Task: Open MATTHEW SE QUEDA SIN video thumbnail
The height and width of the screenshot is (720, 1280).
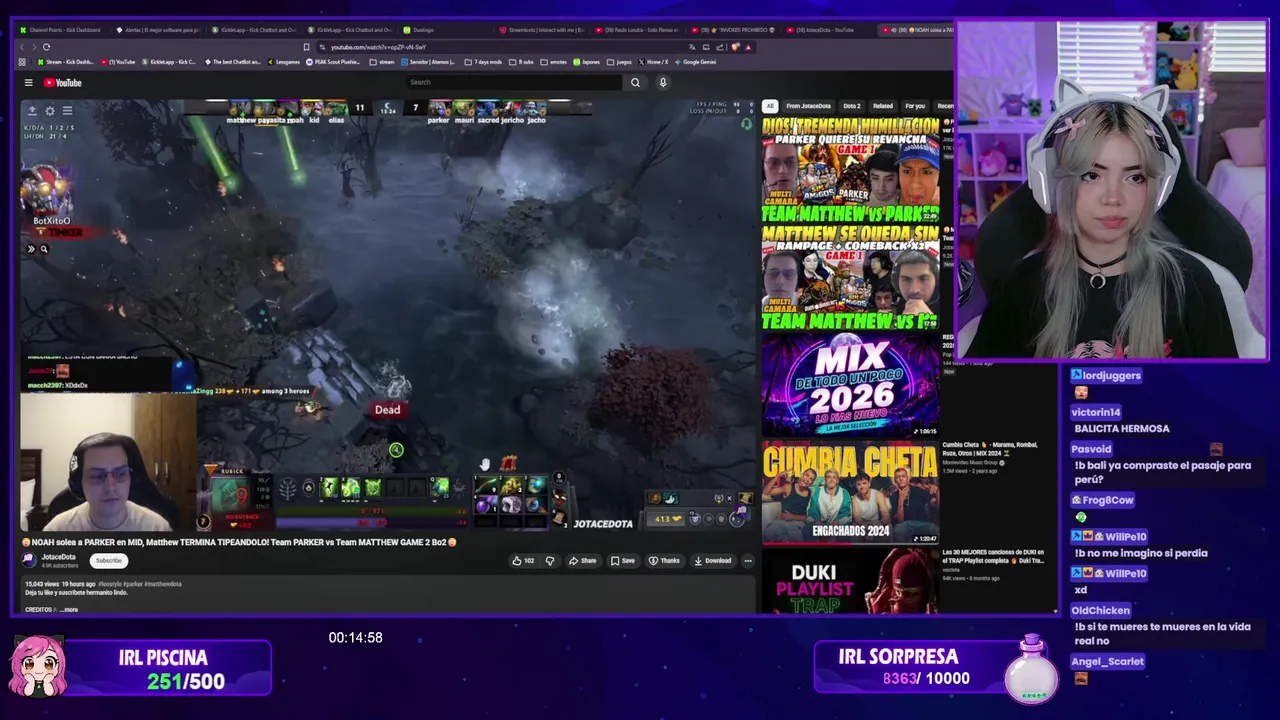Action: point(850,277)
